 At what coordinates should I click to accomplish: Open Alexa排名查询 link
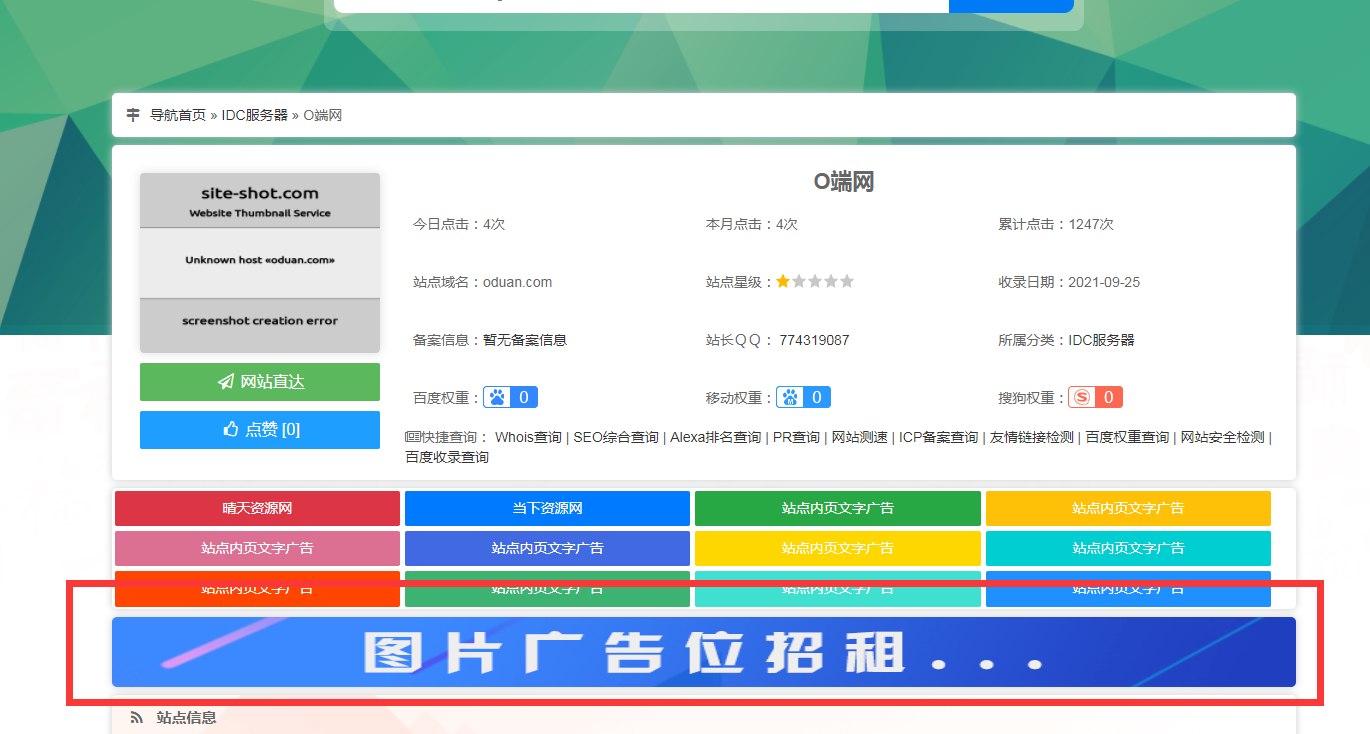[715, 437]
